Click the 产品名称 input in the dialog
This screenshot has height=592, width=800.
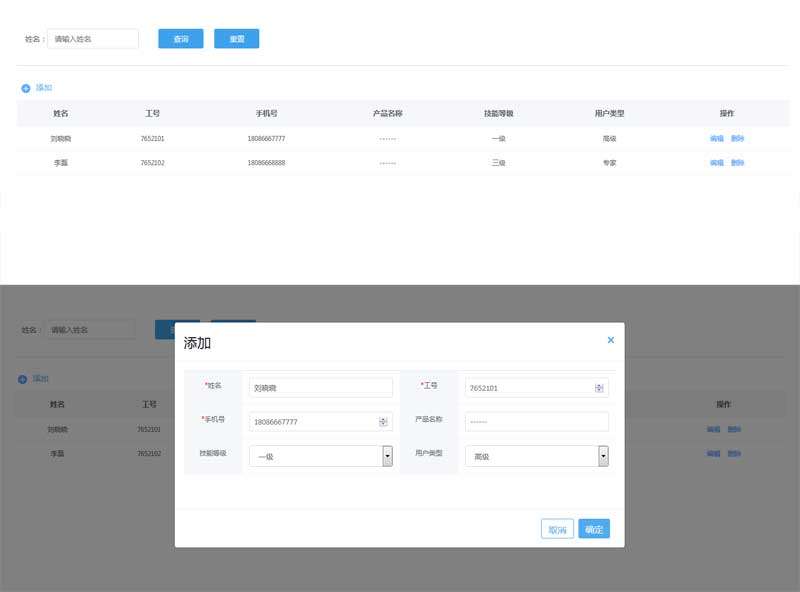[x=536, y=422]
